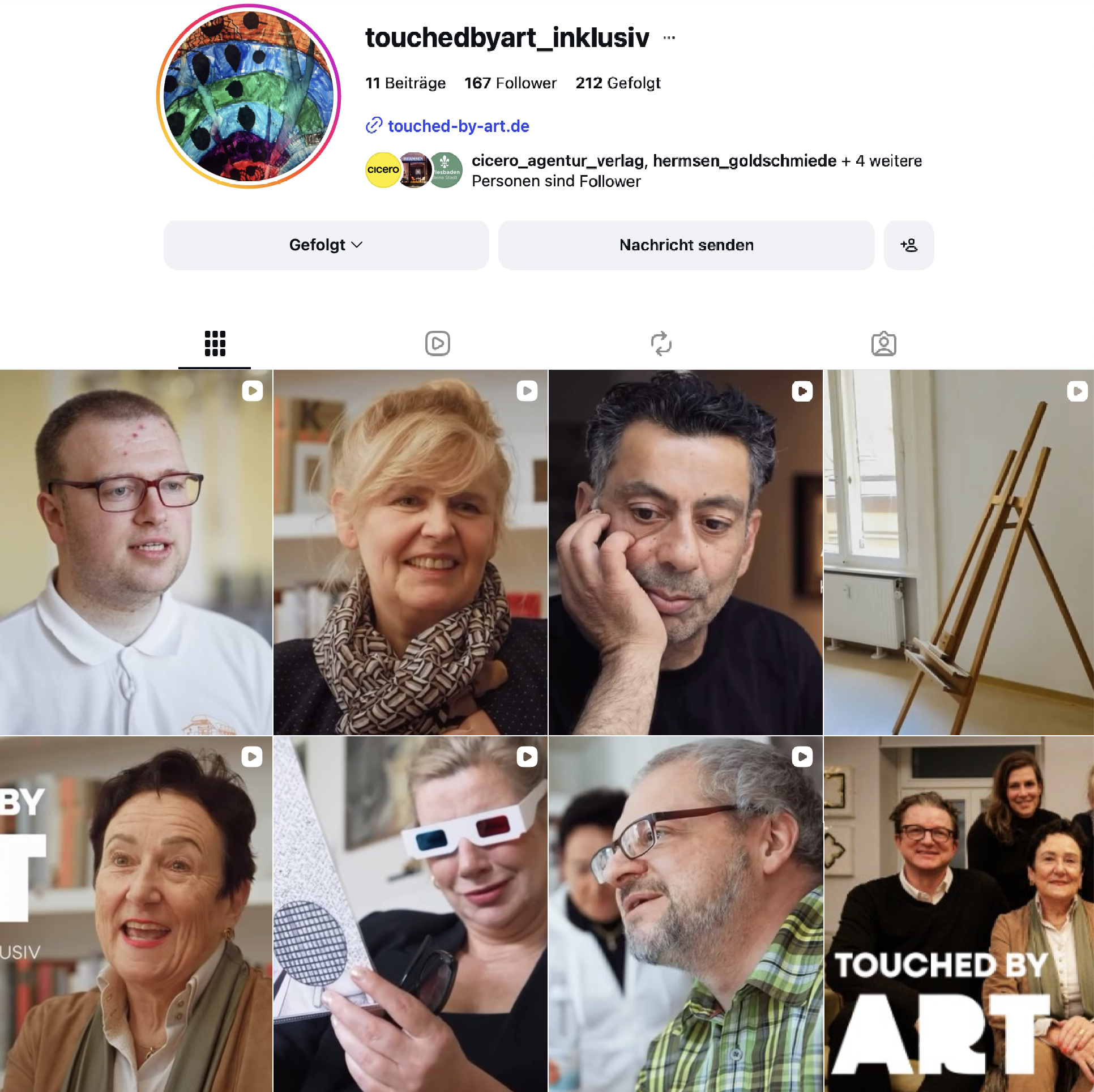Show the reposts tab icon
This screenshot has width=1094, height=1092.
pos(661,343)
